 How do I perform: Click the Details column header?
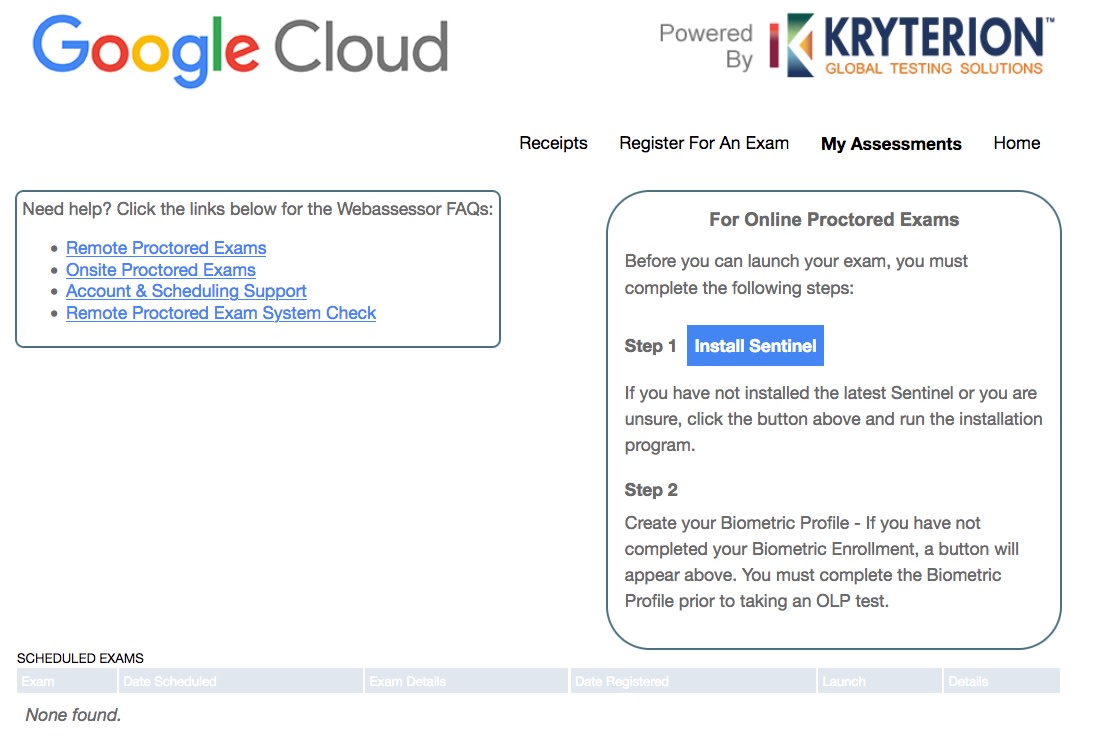coord(1001,681)
